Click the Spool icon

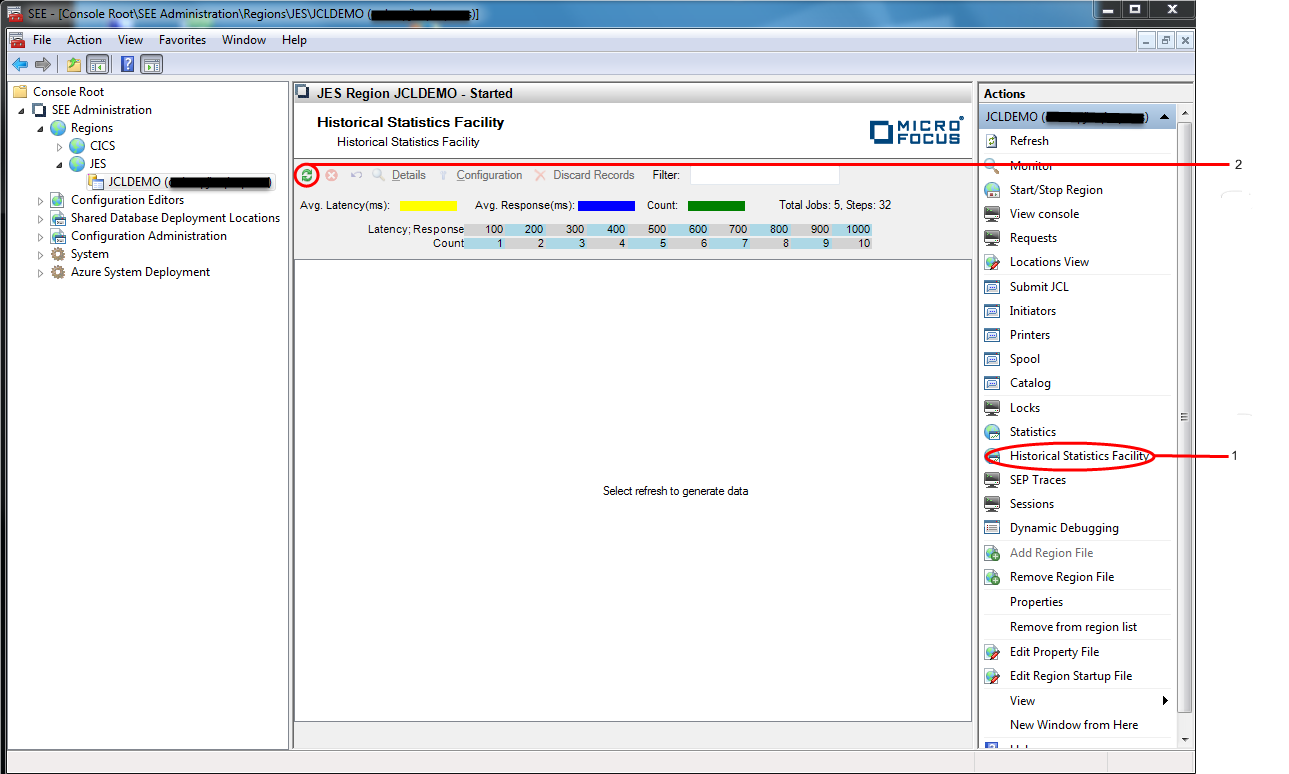pos(992,359)
